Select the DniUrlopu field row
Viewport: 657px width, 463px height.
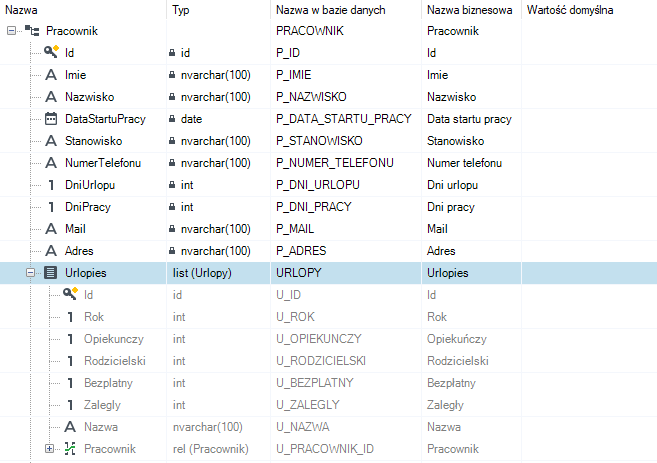click(x=328, y=185)
